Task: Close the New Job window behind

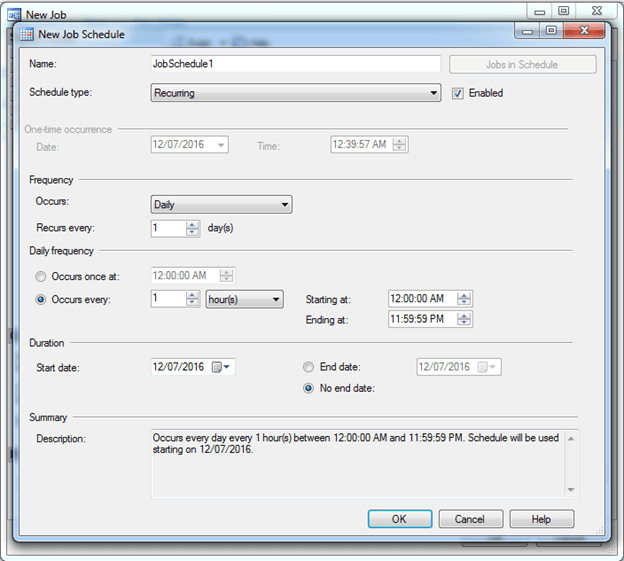Action: (597, 11)
